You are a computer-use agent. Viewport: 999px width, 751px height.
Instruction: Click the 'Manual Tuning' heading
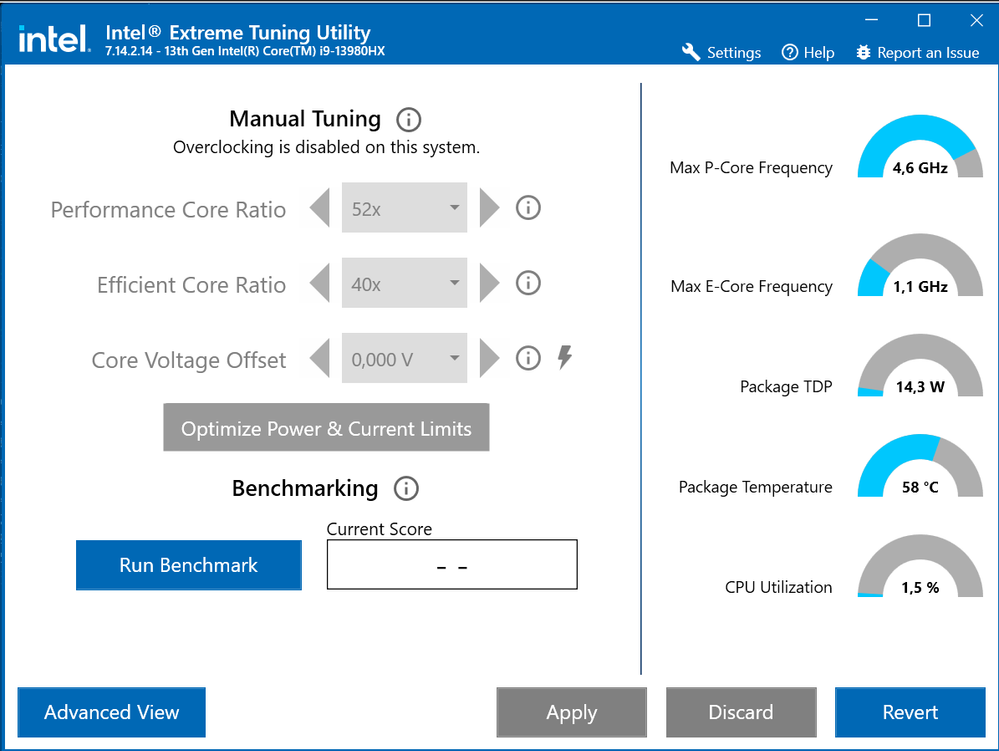click(x=305, y=118)
